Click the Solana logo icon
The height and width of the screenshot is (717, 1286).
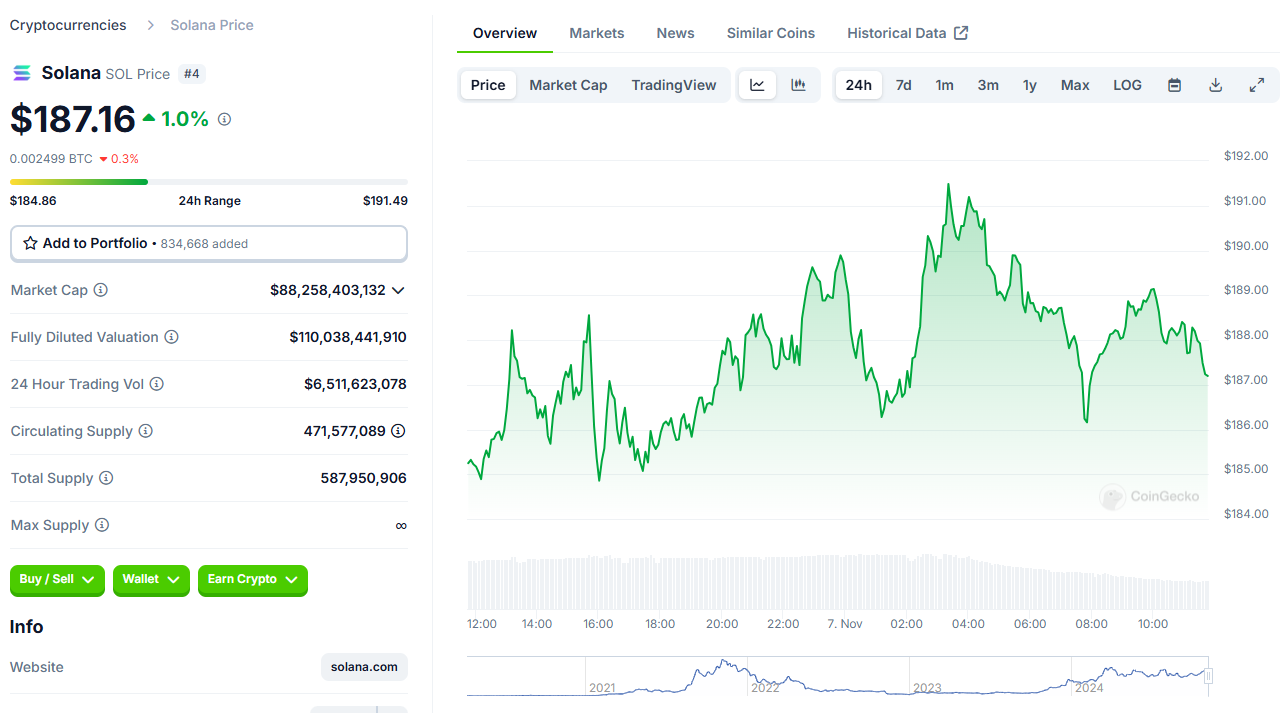(21, 73)
